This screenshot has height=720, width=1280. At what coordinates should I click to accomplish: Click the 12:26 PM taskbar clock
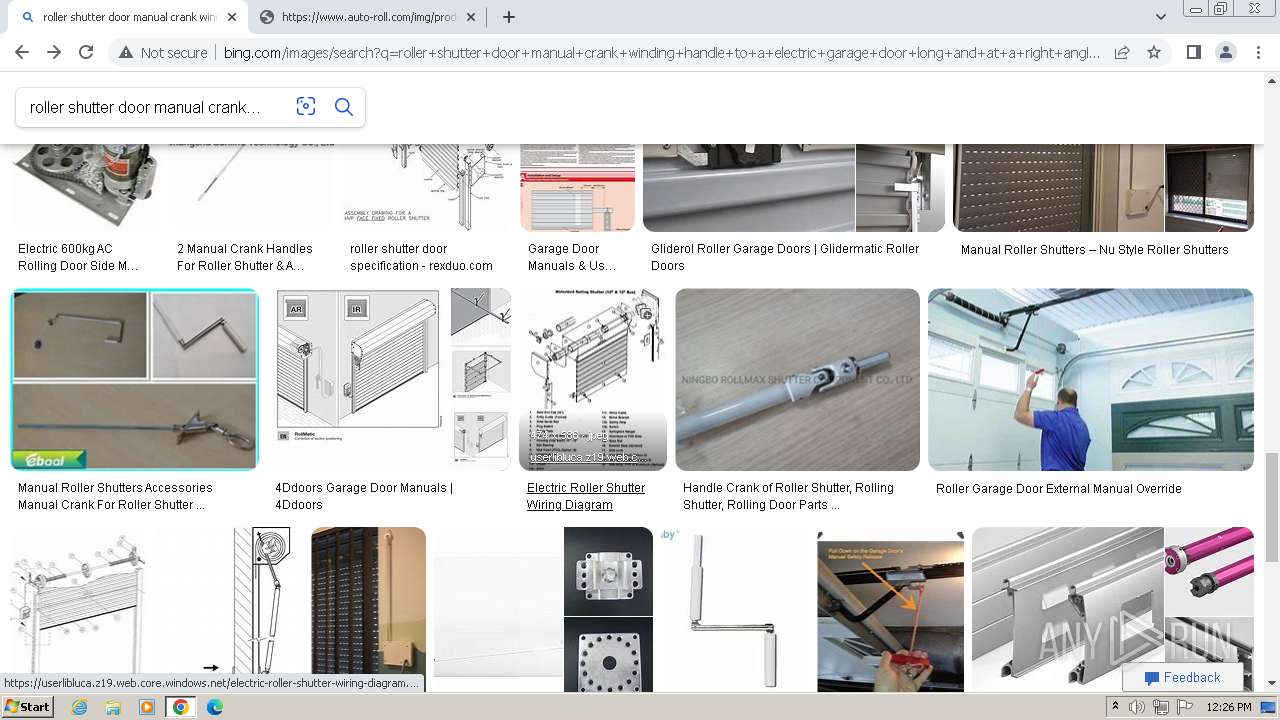pyautogui.click(x=1229, y=707)
